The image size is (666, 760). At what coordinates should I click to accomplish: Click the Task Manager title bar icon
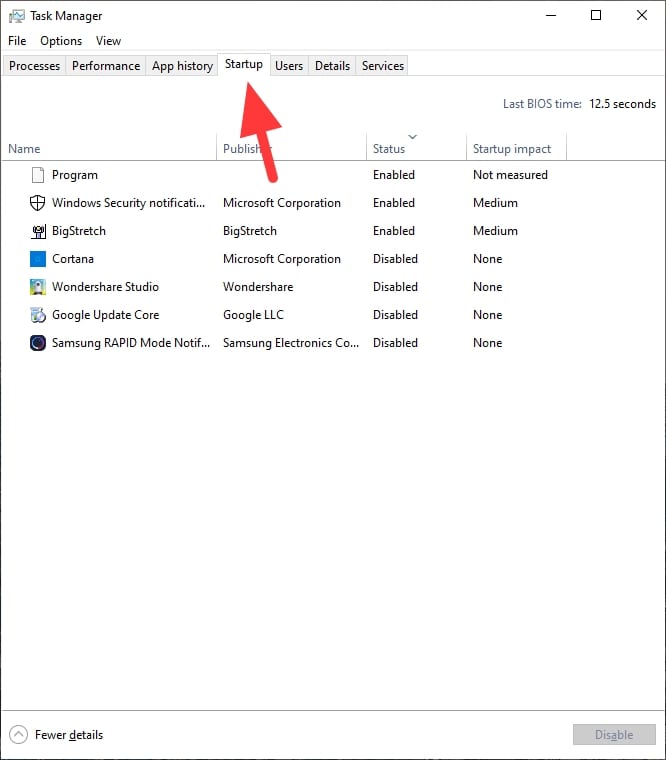tap(16, 16)
